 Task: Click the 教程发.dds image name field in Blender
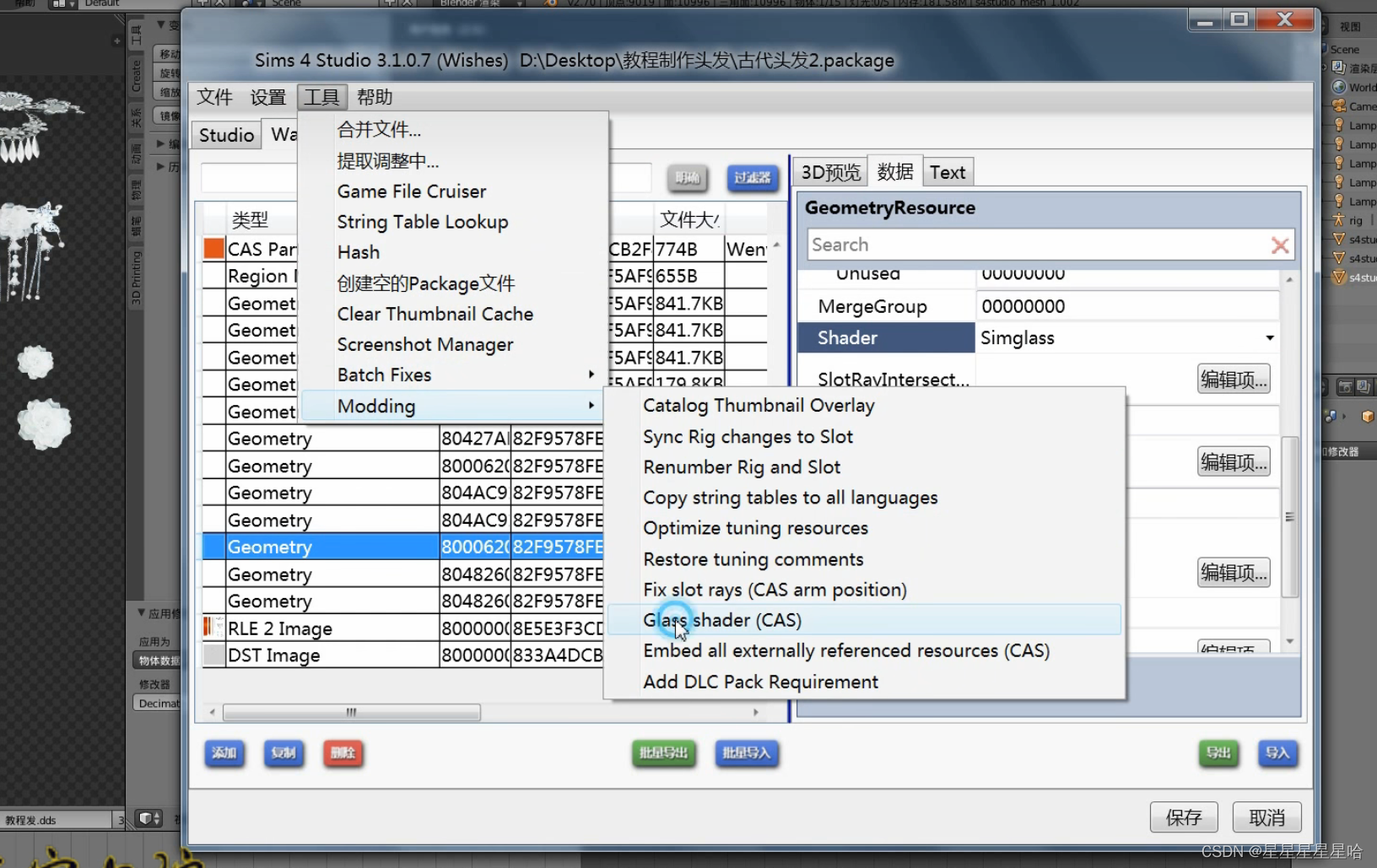56,820
